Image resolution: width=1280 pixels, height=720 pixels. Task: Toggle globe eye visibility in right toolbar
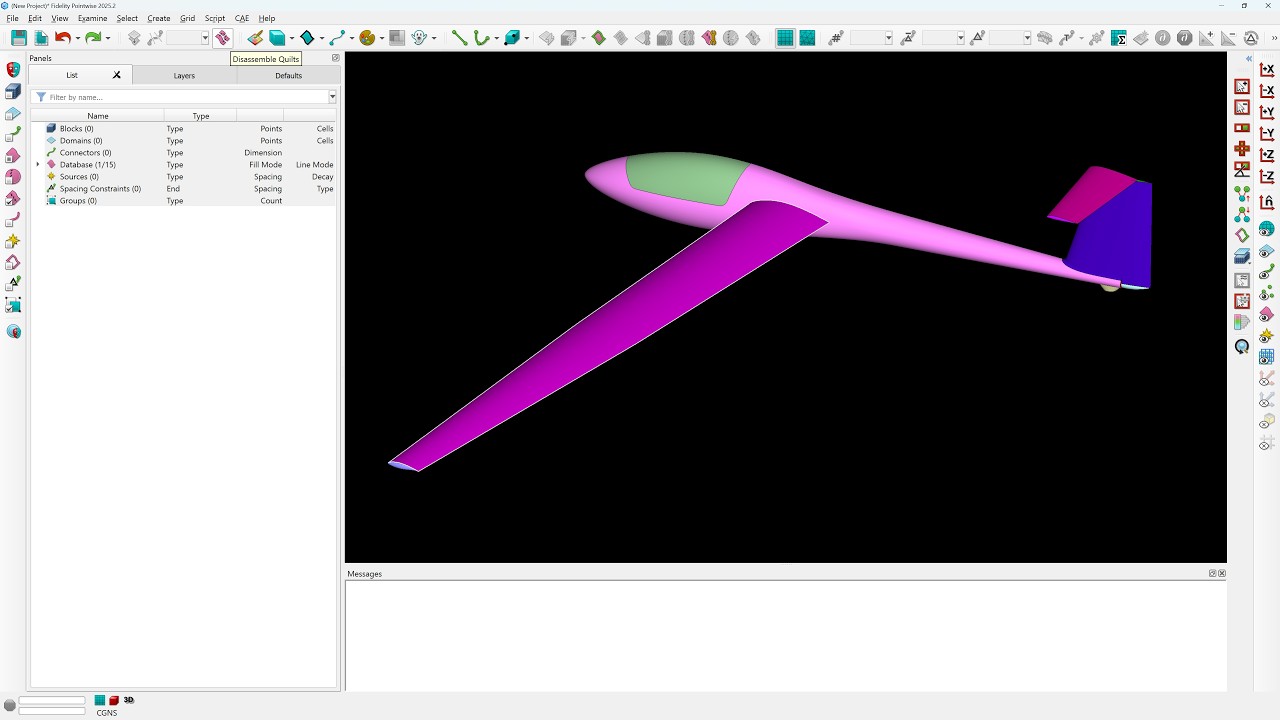point(1267,229)
